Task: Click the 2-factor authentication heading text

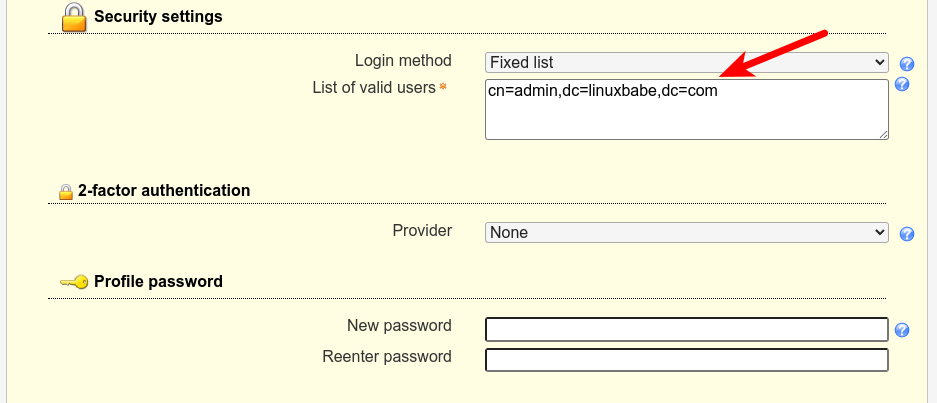Action: 164,190
